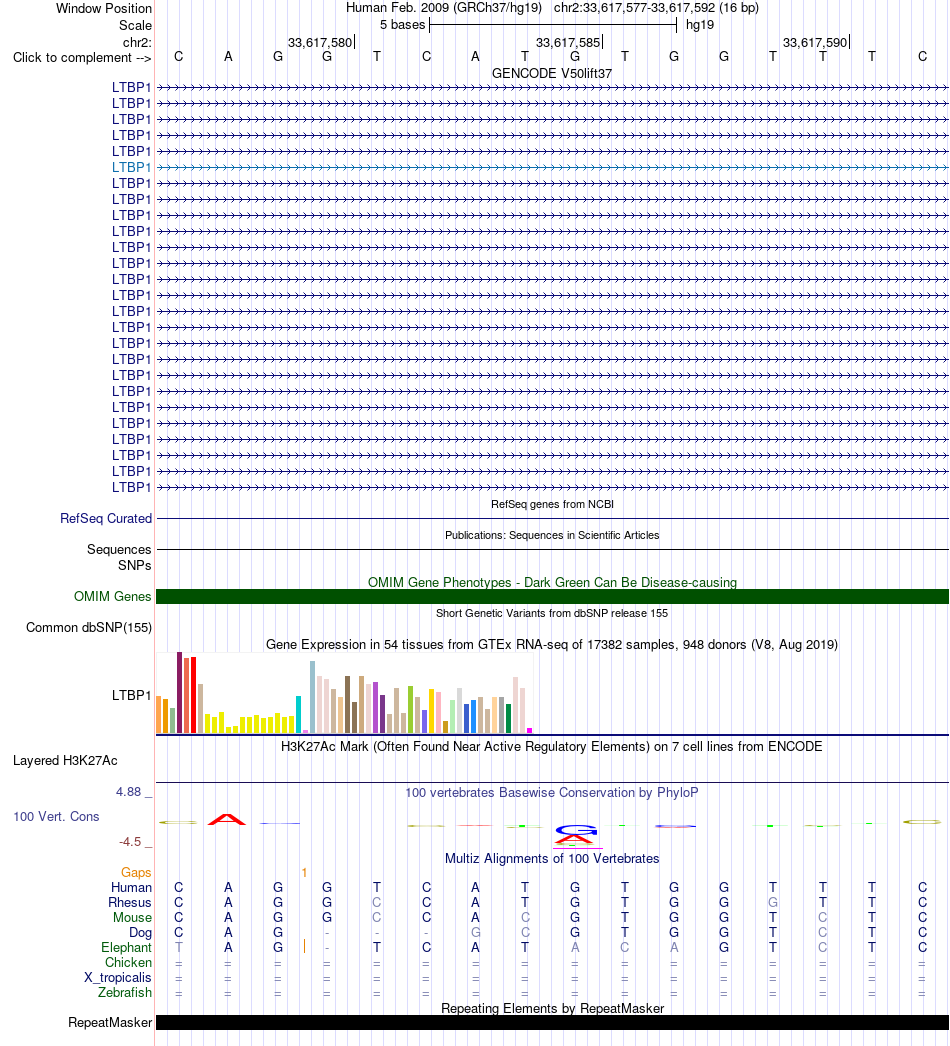Click the -4.5 PhyloP lower scale value
Image resolution: width=950 pixels, height=1046 pixels.
[x=130, y=842]
